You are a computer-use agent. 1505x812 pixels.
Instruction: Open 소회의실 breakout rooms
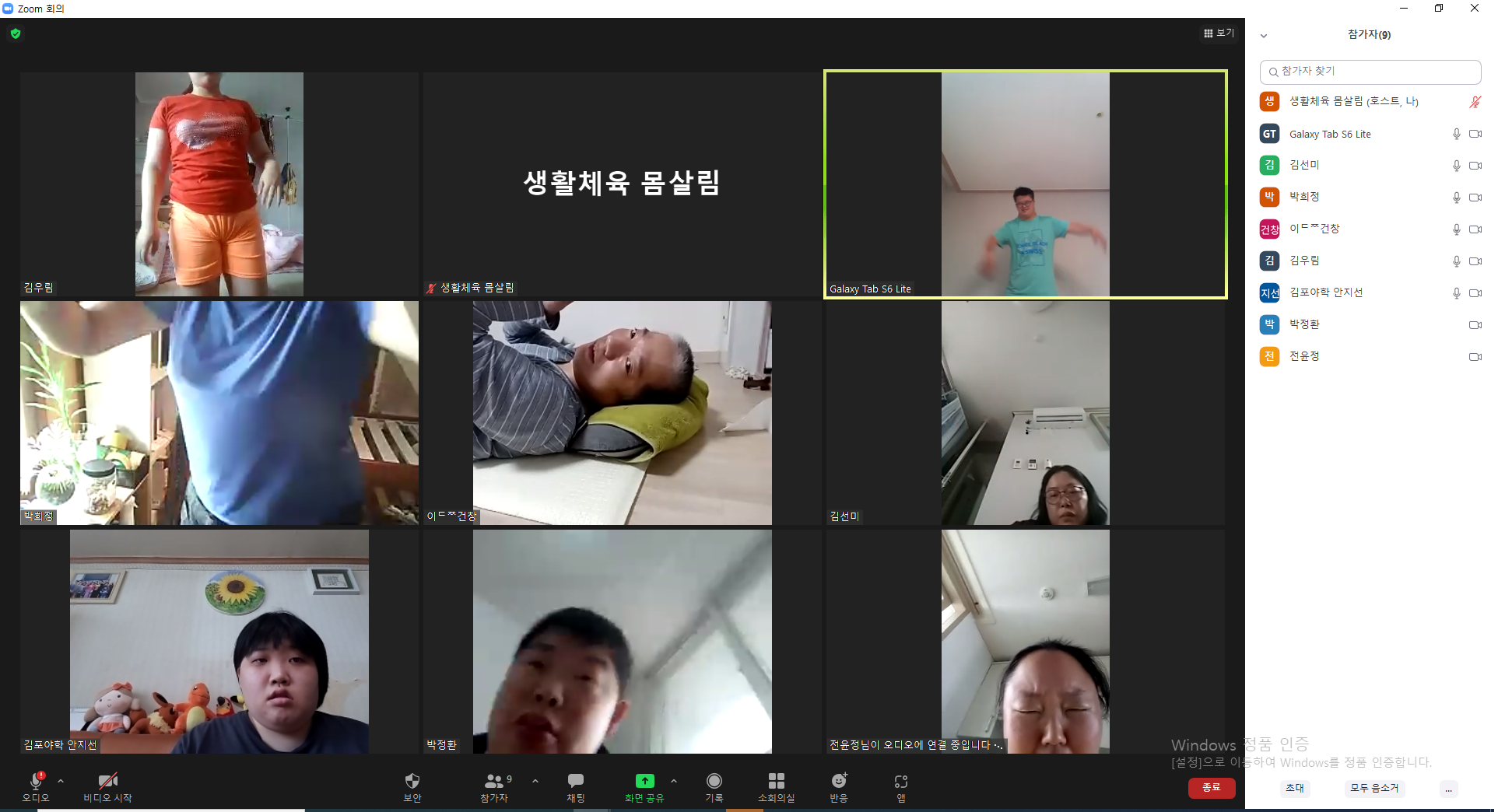(777, 787)
